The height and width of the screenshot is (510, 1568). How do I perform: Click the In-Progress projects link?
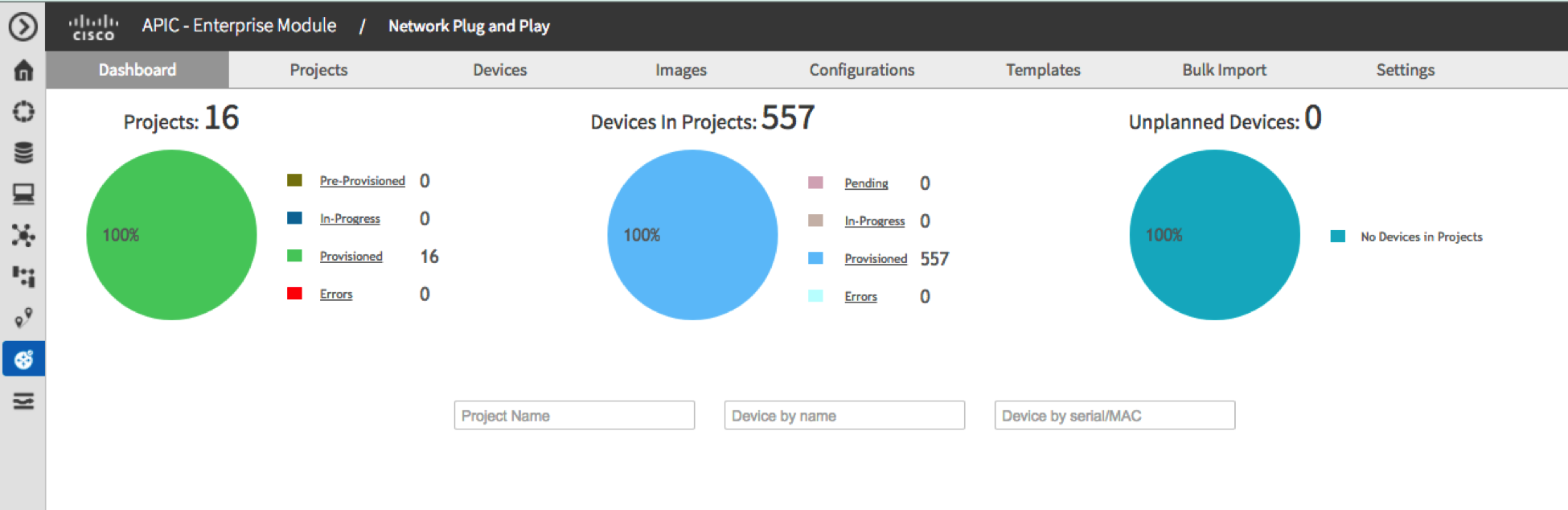[350, 219]
